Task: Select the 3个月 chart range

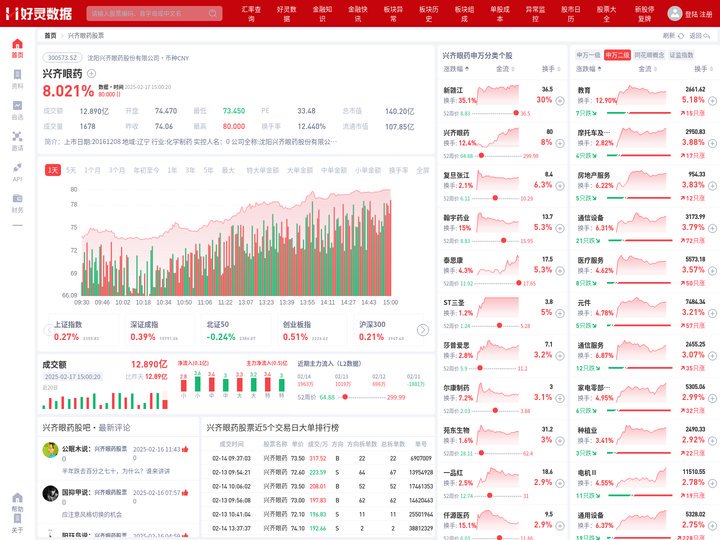Action: coord(117,170)
